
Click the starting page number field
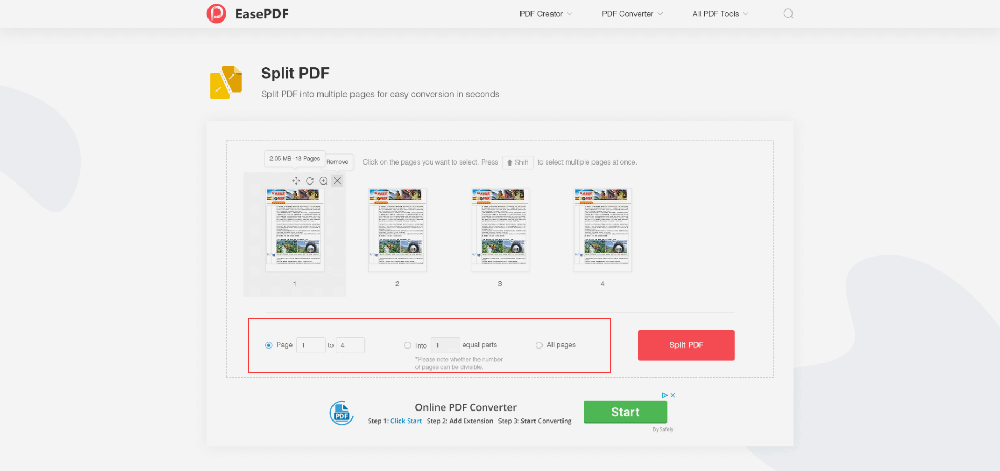pos(311,345)
